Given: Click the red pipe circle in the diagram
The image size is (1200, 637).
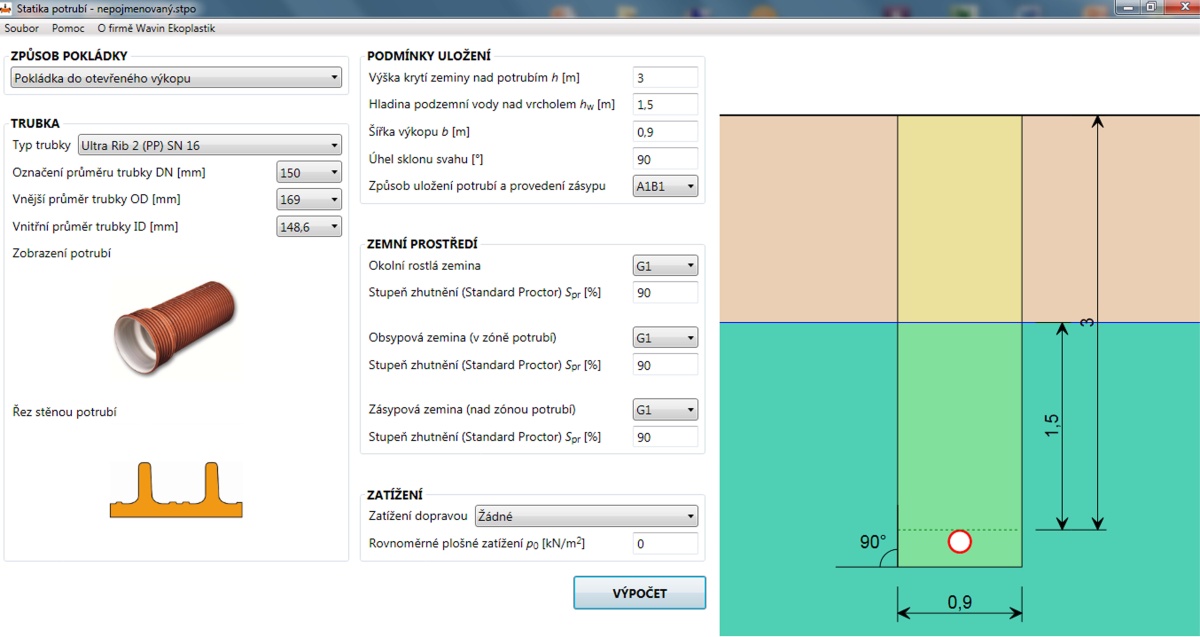Looking at the screenshot, I should pos(960,542).
